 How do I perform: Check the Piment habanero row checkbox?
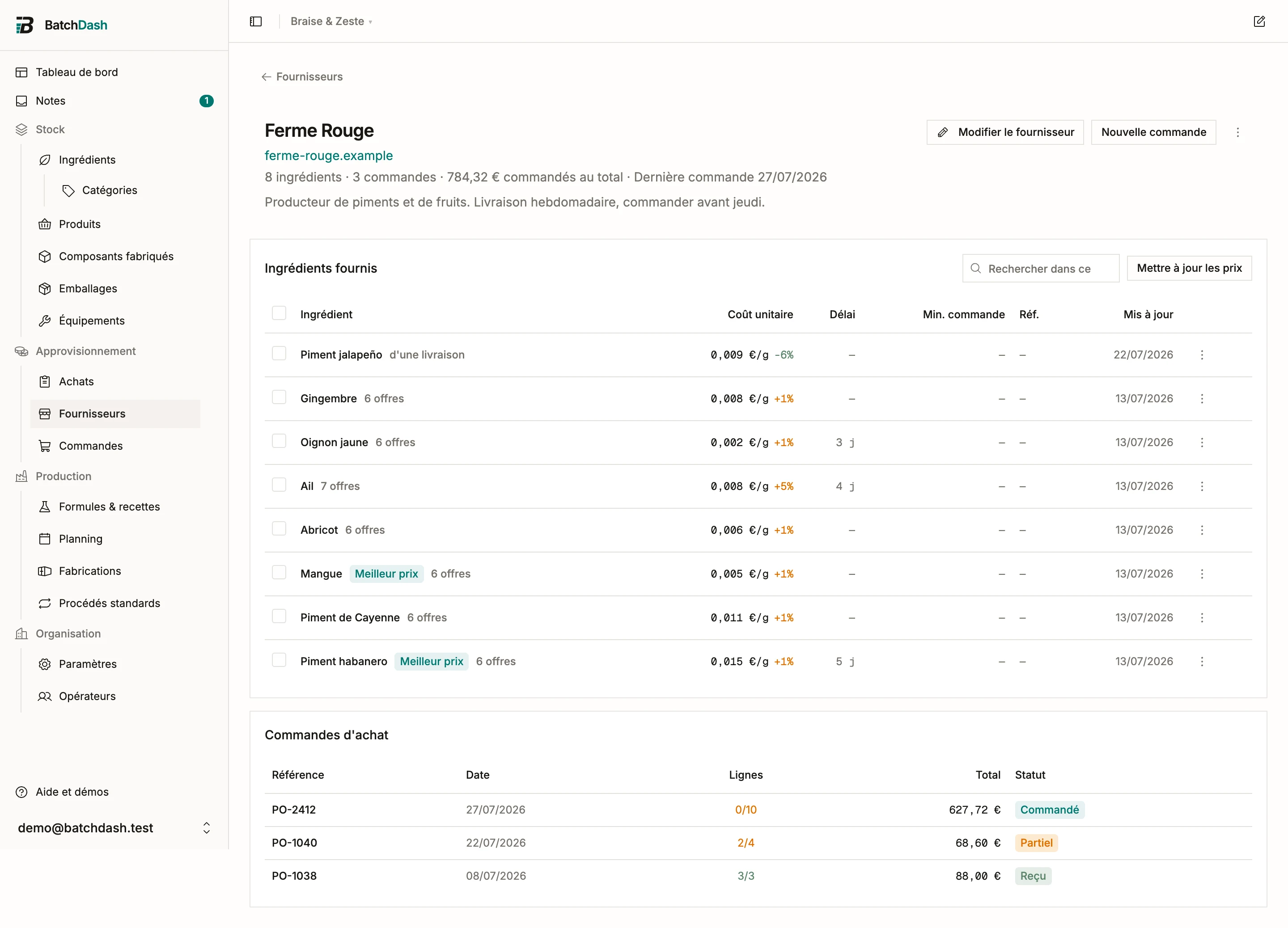(x=279, y=659)
